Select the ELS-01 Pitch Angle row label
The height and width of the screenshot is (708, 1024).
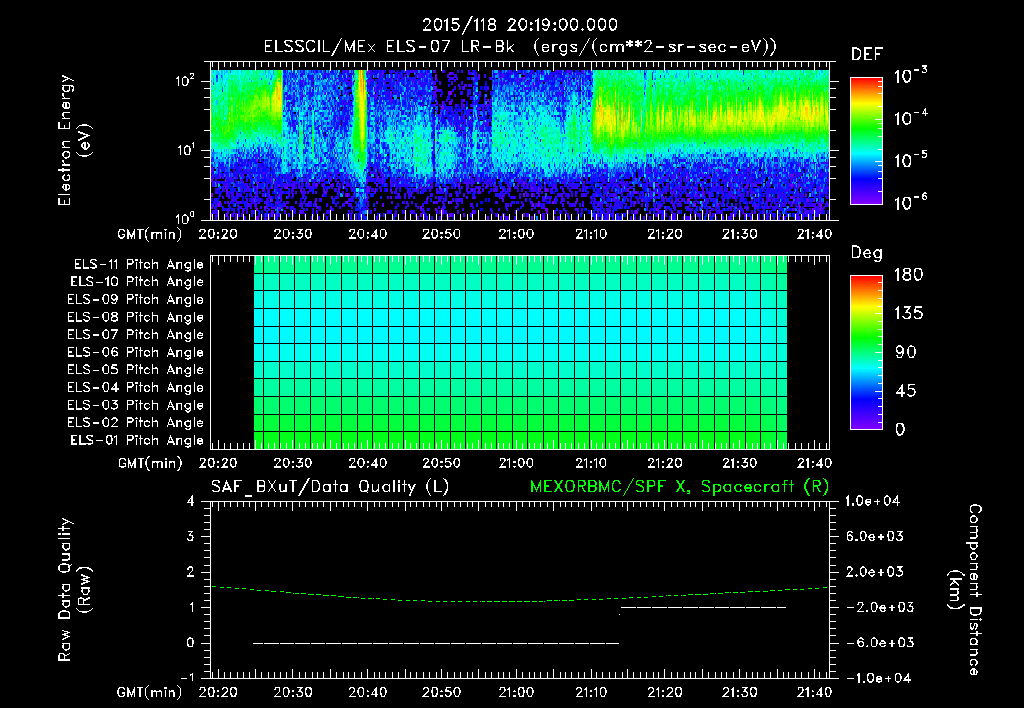136,440
